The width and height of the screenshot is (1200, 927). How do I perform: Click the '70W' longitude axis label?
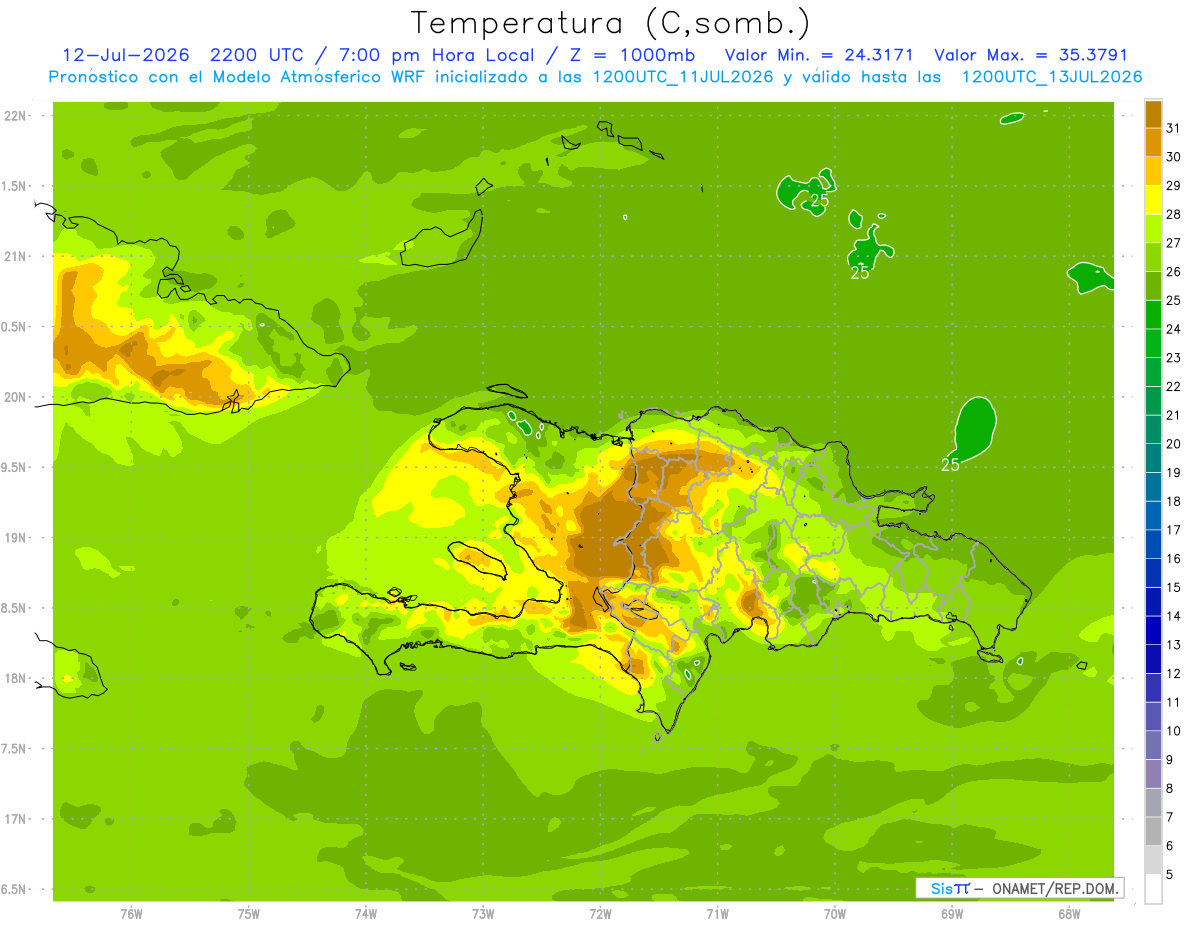(x=835, y=913)
